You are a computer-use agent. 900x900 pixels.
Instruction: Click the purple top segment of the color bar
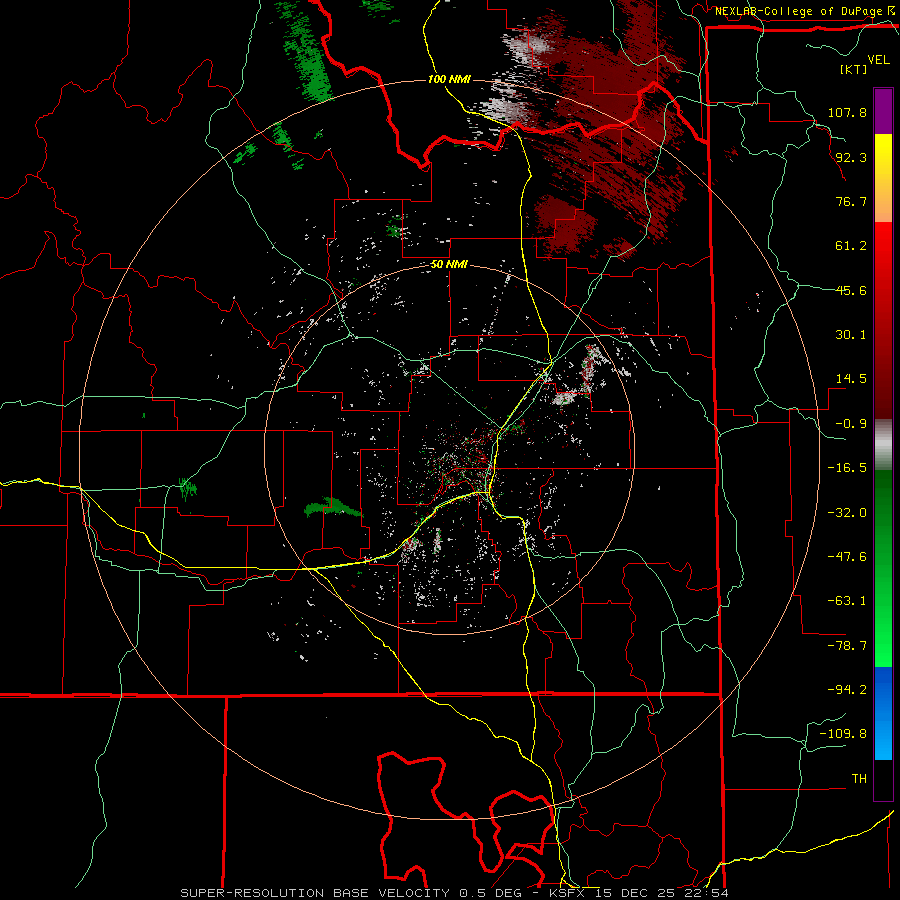coord(883,111)
